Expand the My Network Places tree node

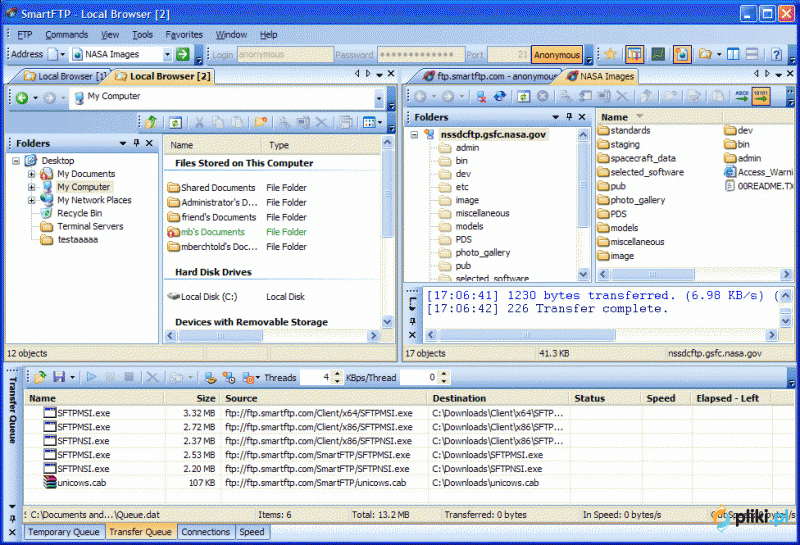click(31, 200)
